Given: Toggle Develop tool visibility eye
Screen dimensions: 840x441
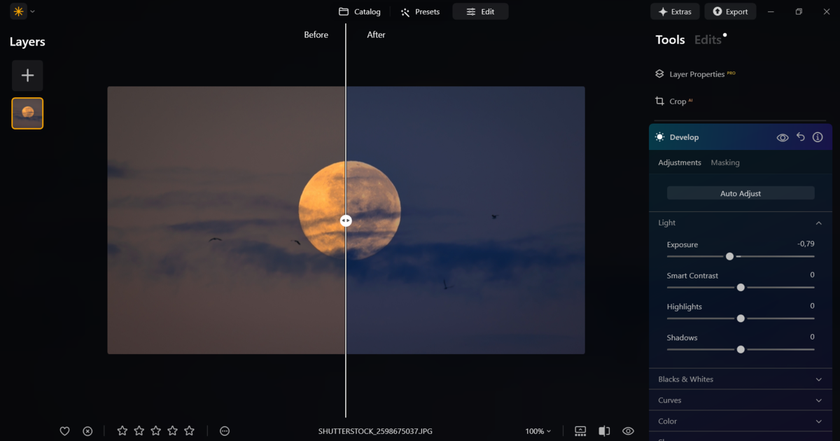Looking at the screenshot, I should click(x=783, y=137).
